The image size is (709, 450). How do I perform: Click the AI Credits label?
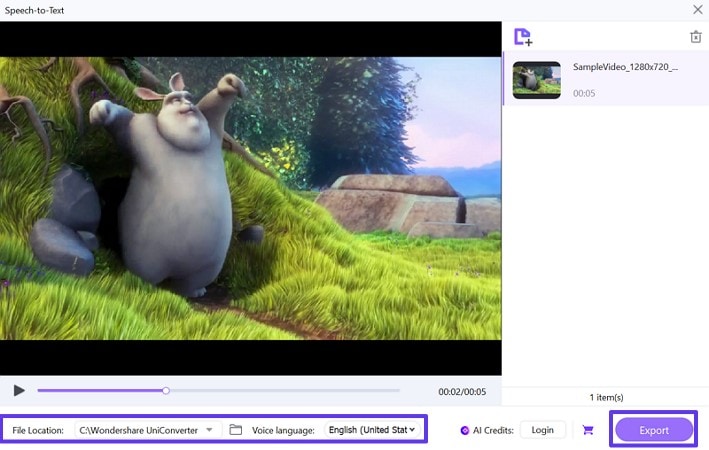493,430
